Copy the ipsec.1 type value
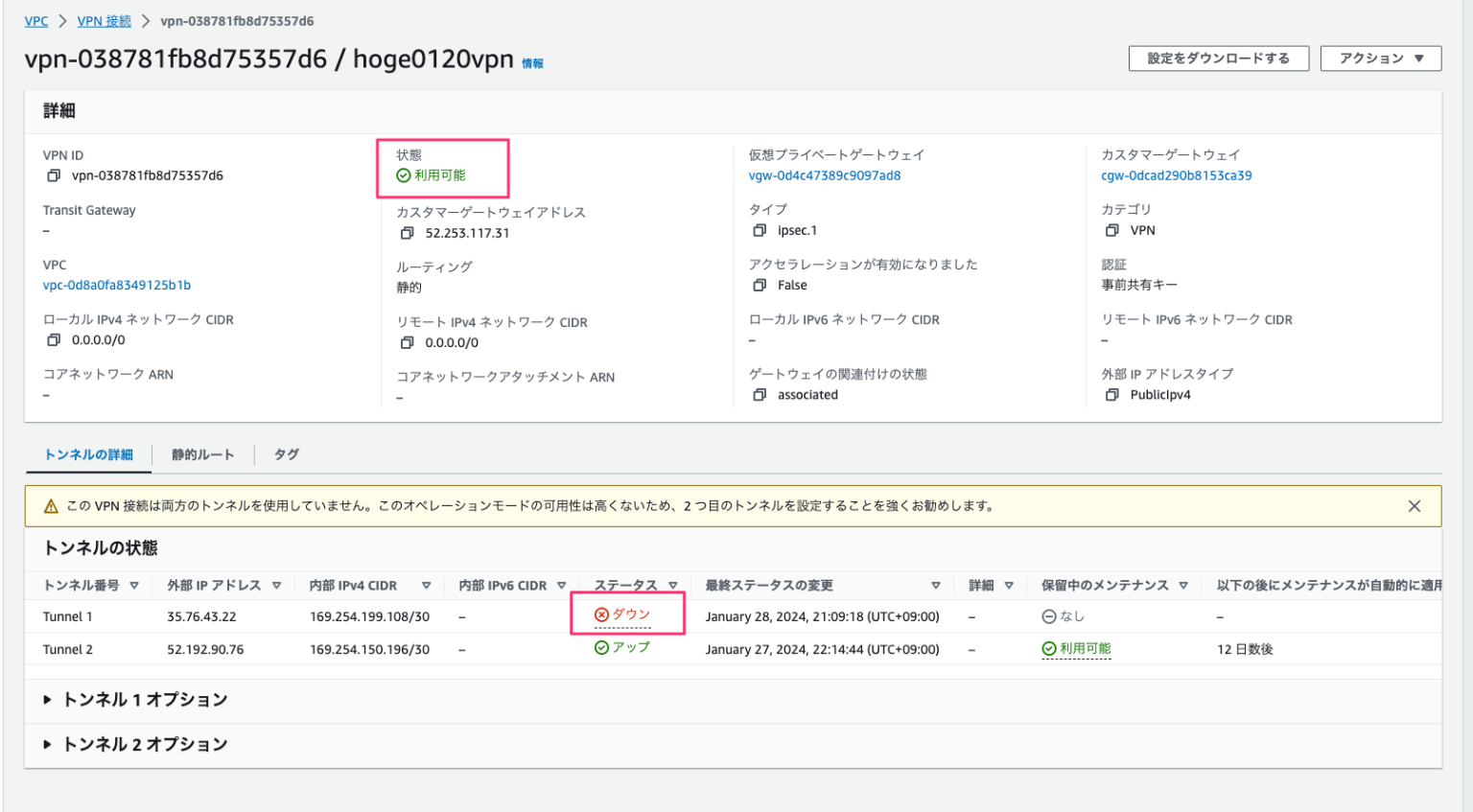This screenshot has height=812, width=1473. coord(759,230)
